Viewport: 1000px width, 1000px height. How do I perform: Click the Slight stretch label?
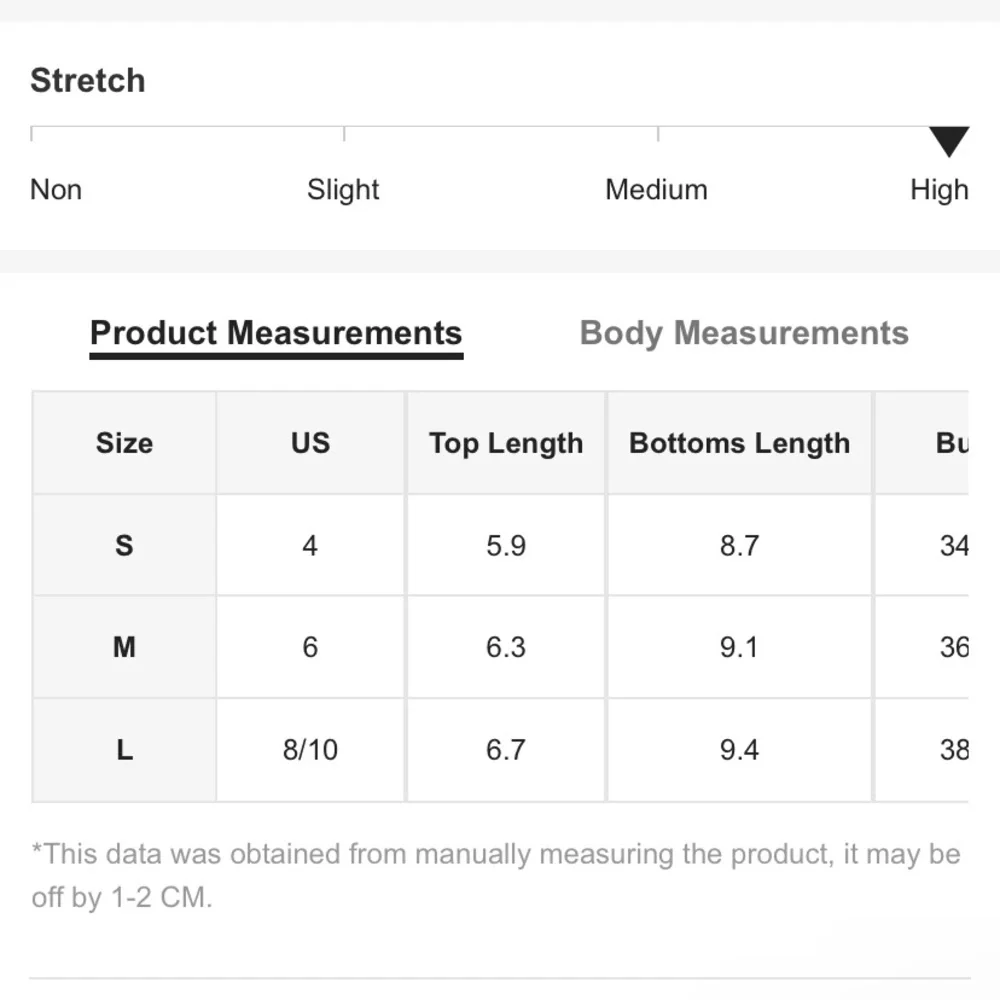click(343, 189)
